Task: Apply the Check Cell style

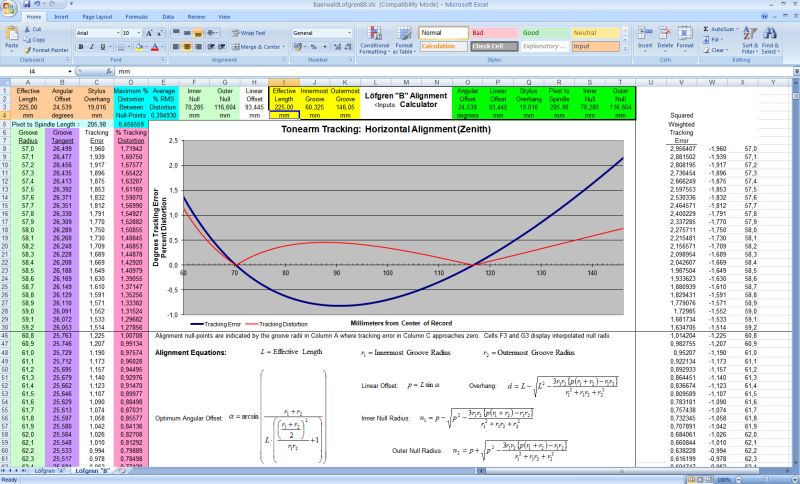Action: pyautogui.click(x=492, y=46)
